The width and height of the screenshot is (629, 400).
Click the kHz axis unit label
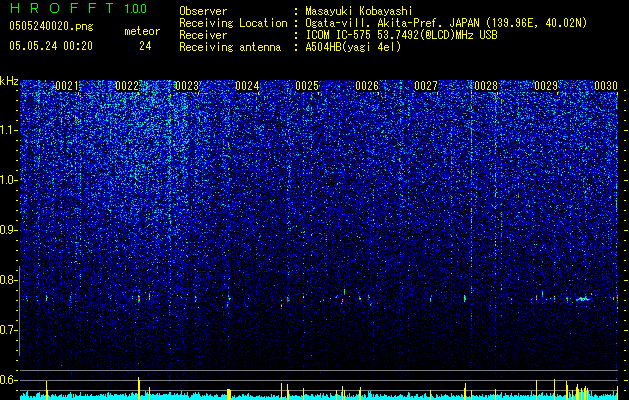pos(9,81)
